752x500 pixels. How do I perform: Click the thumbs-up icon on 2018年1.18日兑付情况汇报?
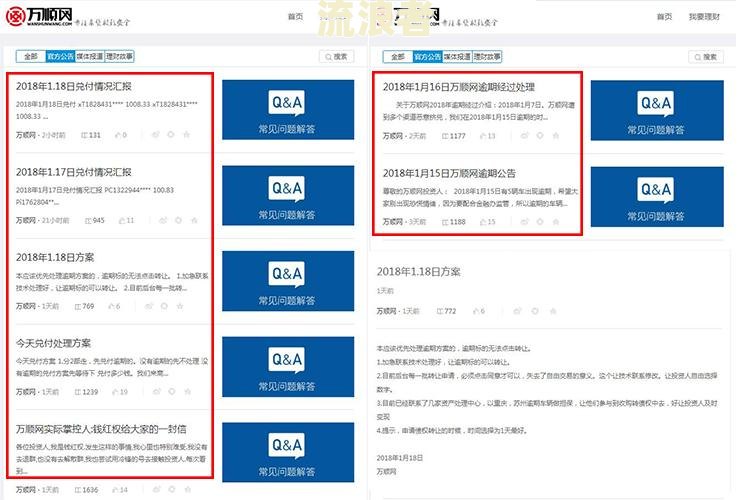coord(118,135)
